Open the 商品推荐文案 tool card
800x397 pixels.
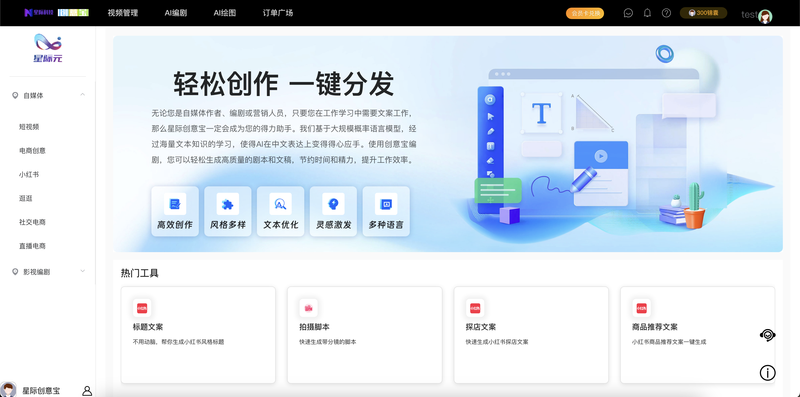[x=697, y=335]
